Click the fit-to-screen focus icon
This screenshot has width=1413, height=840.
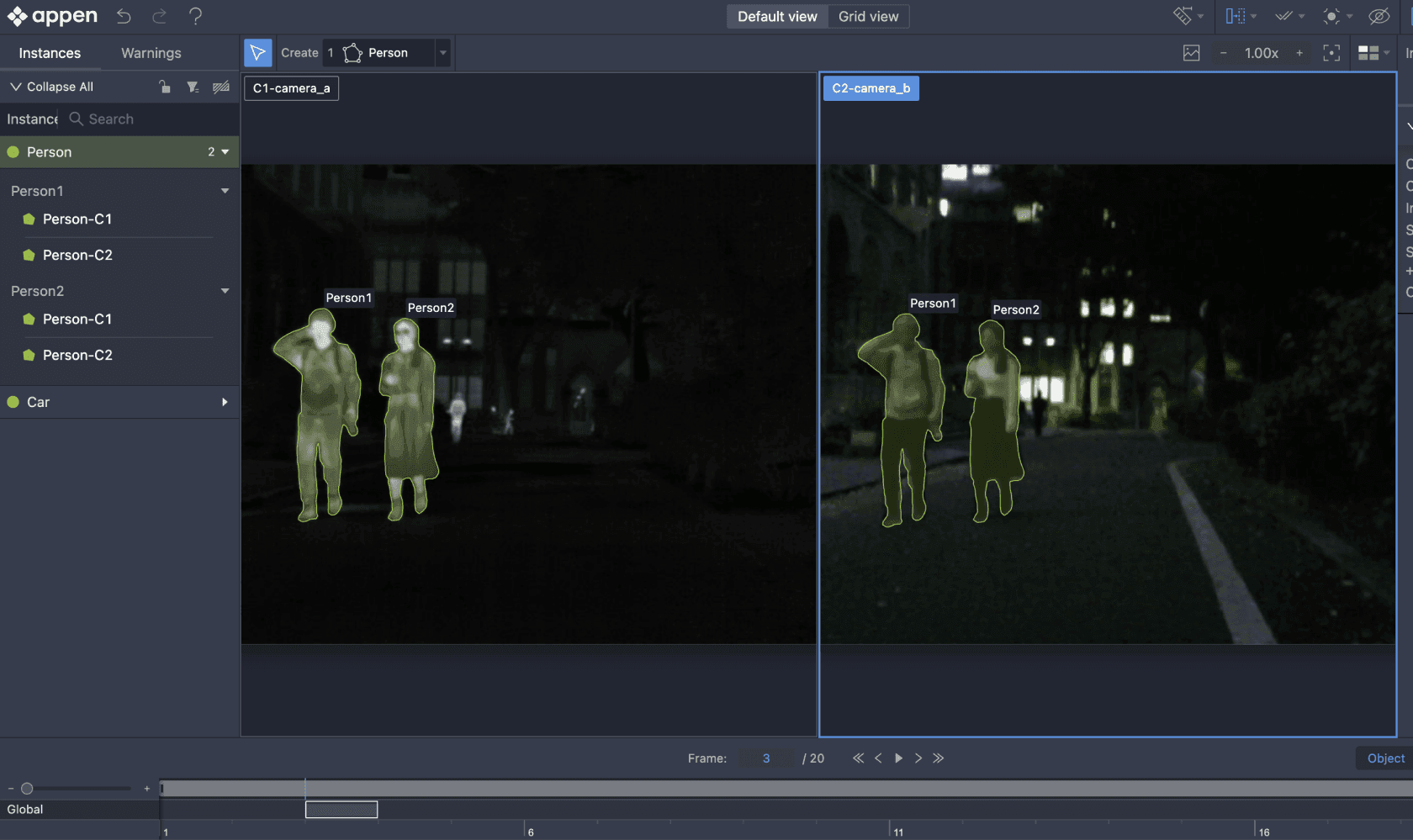[x=1331, y=53]
